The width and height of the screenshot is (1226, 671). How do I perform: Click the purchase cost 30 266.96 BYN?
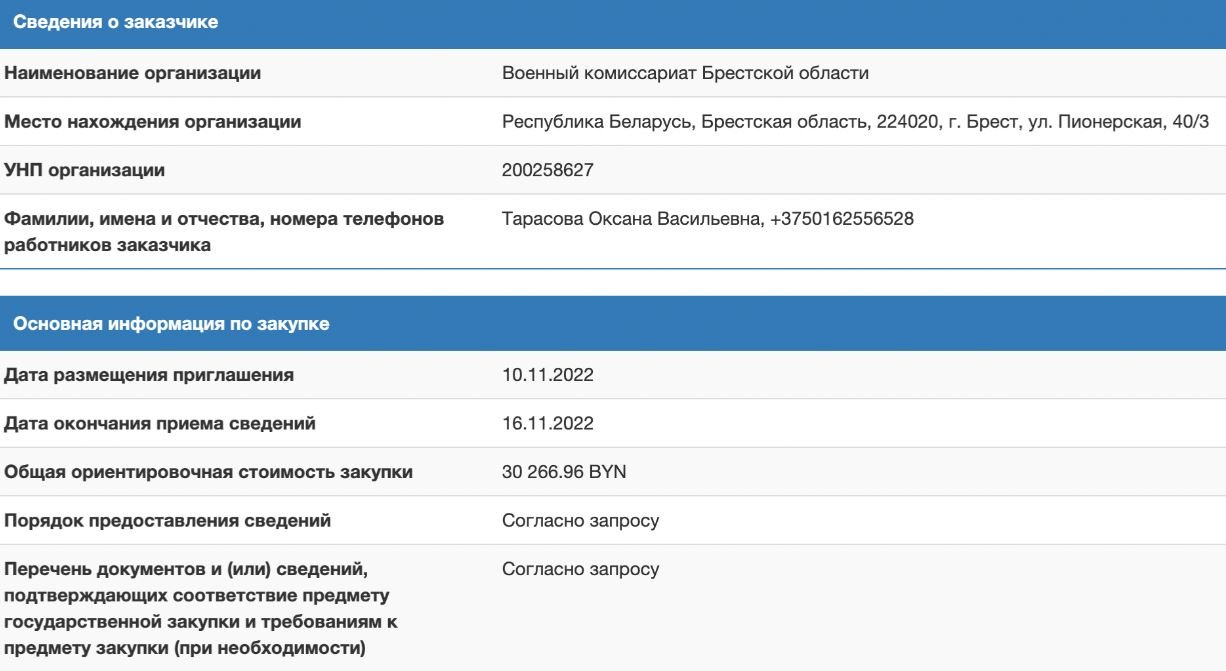[x=564, y=472]
